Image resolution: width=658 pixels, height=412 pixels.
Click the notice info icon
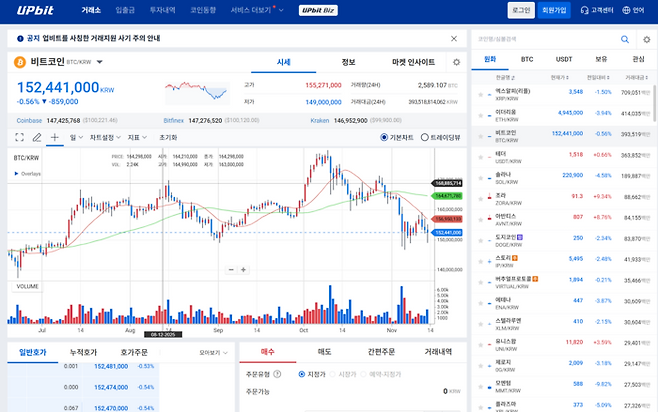(20, 39)
